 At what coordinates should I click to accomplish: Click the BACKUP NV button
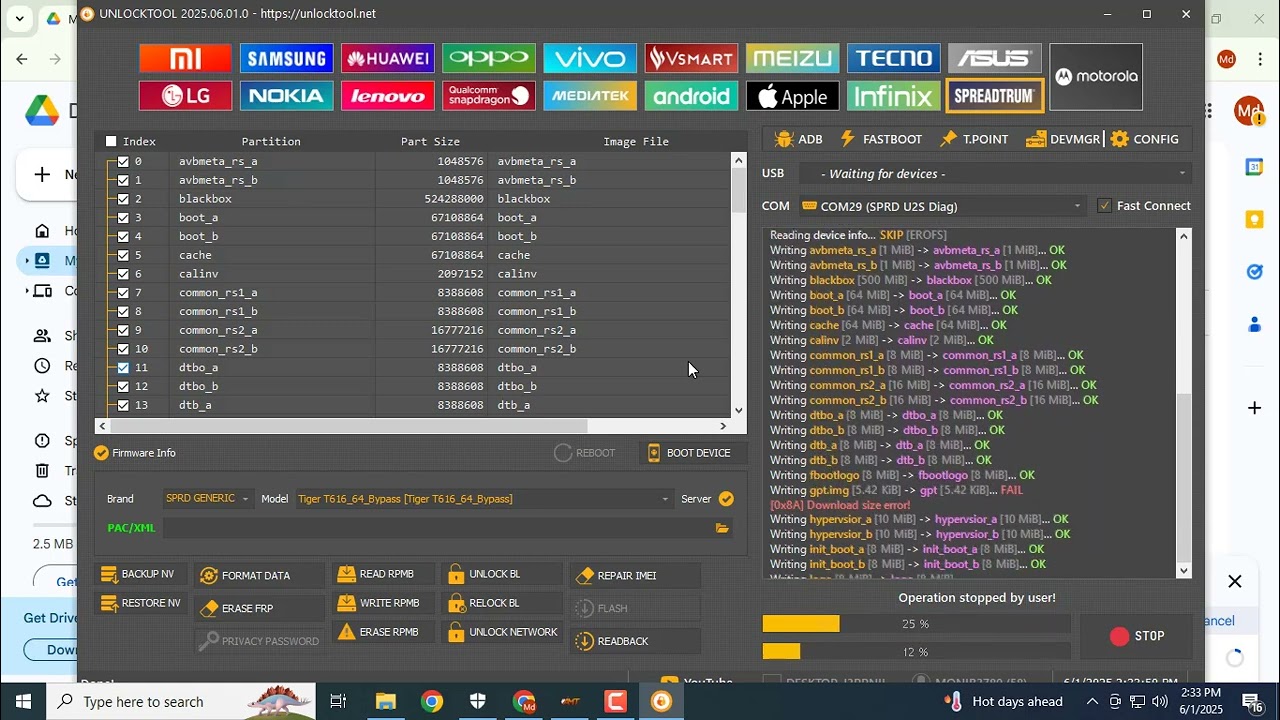(x=139, y=575)
